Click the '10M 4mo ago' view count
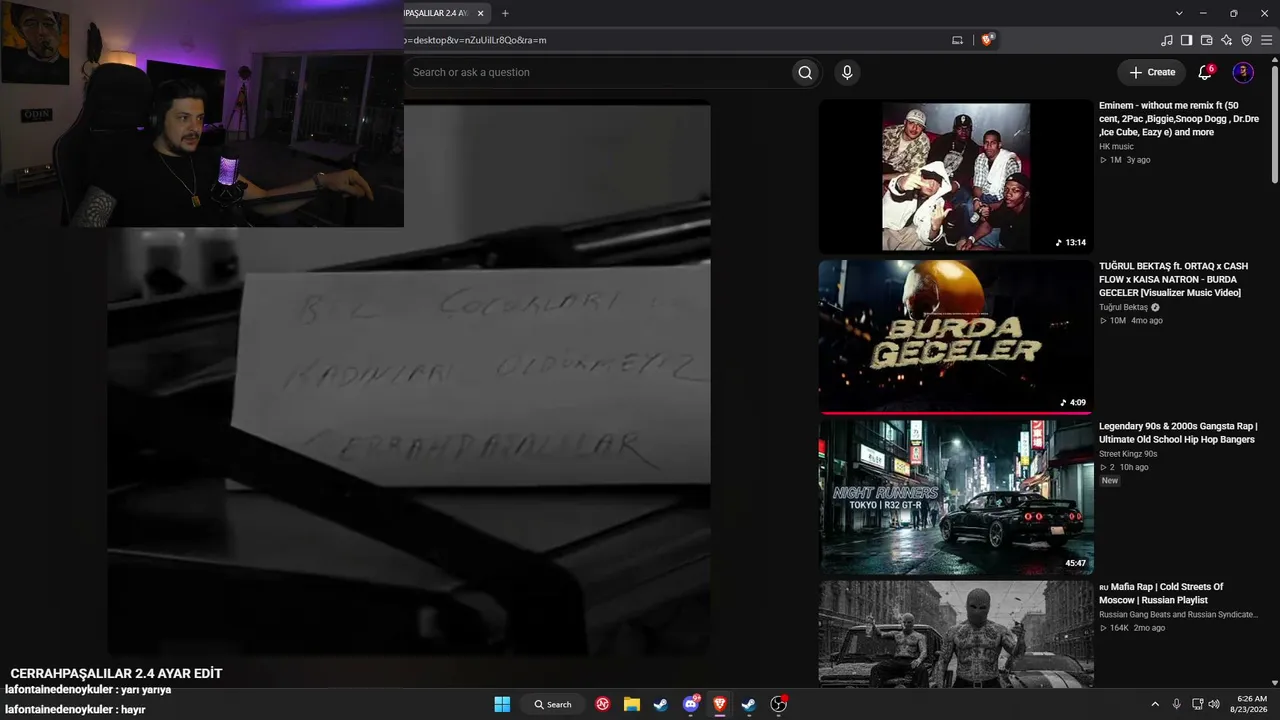The width and height of the screenshot is (1280, 720). 1131,320
